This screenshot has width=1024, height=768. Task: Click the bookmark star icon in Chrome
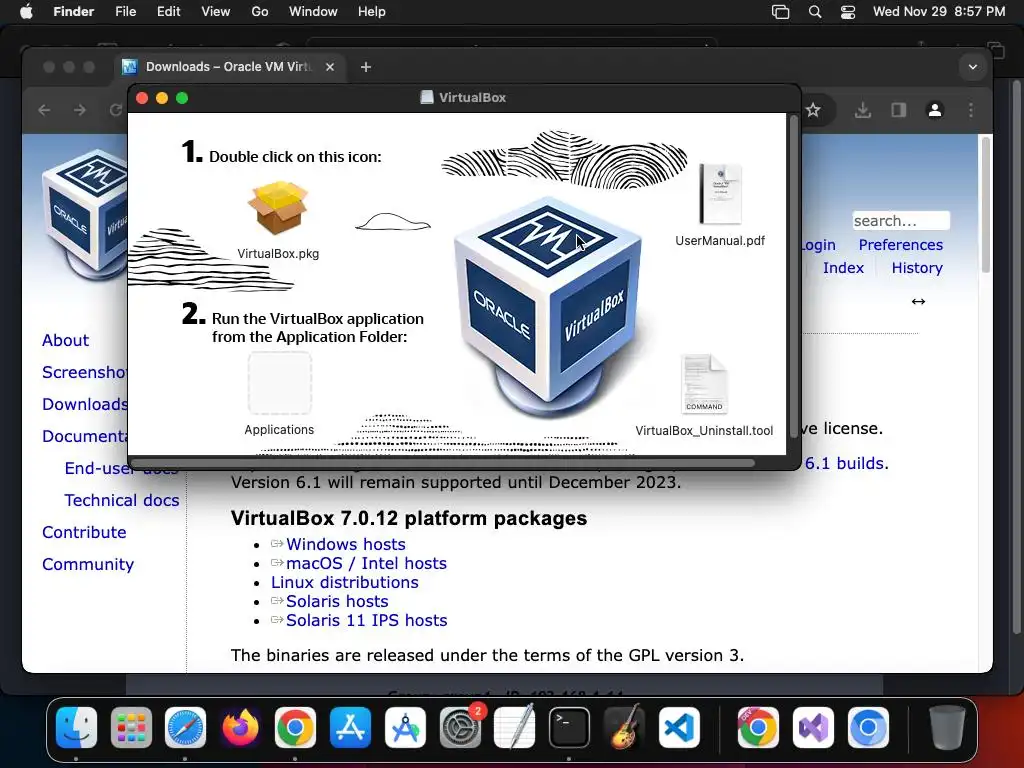[812, 110]
